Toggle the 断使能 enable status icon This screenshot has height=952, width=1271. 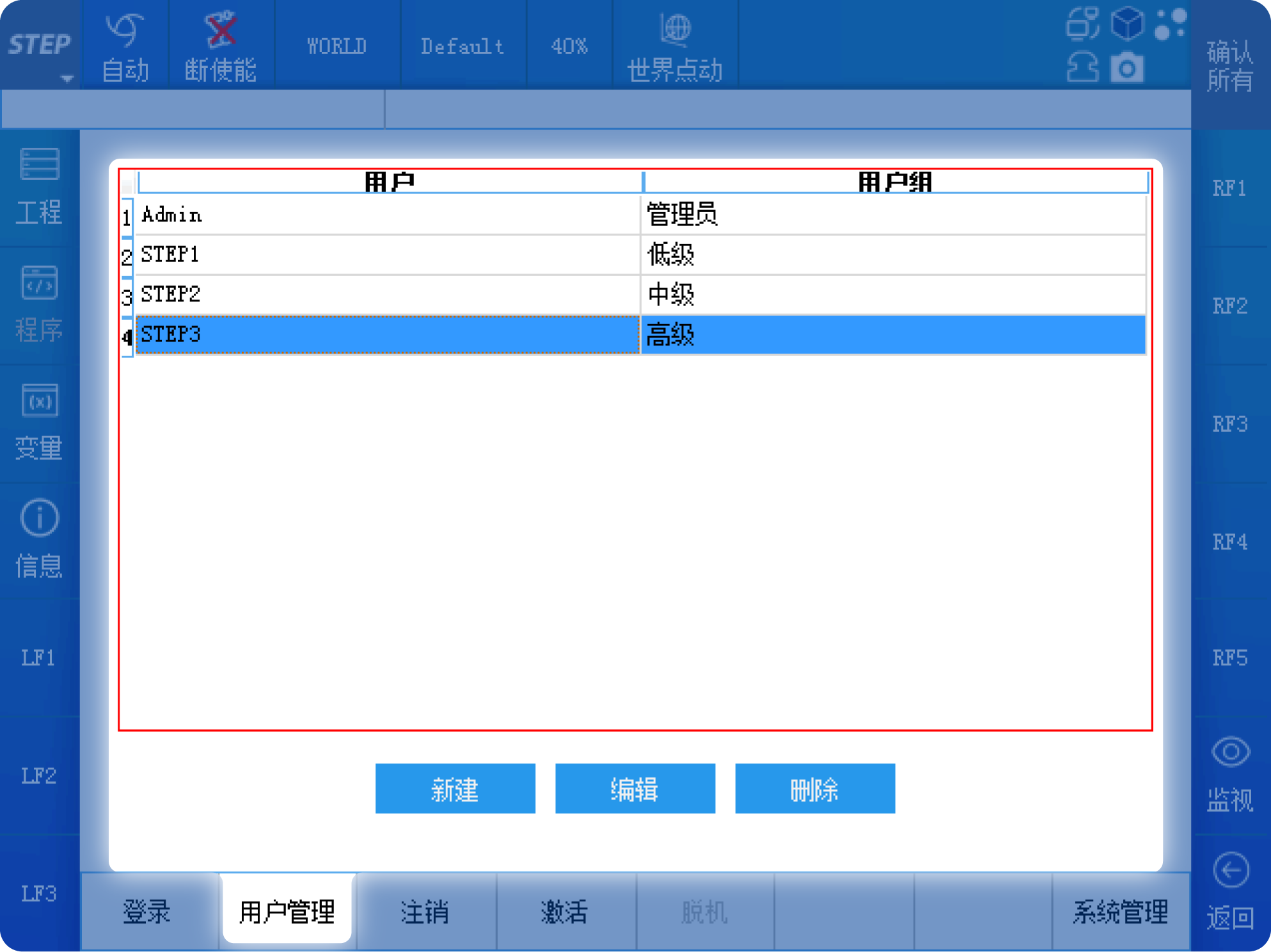point(221,46)
